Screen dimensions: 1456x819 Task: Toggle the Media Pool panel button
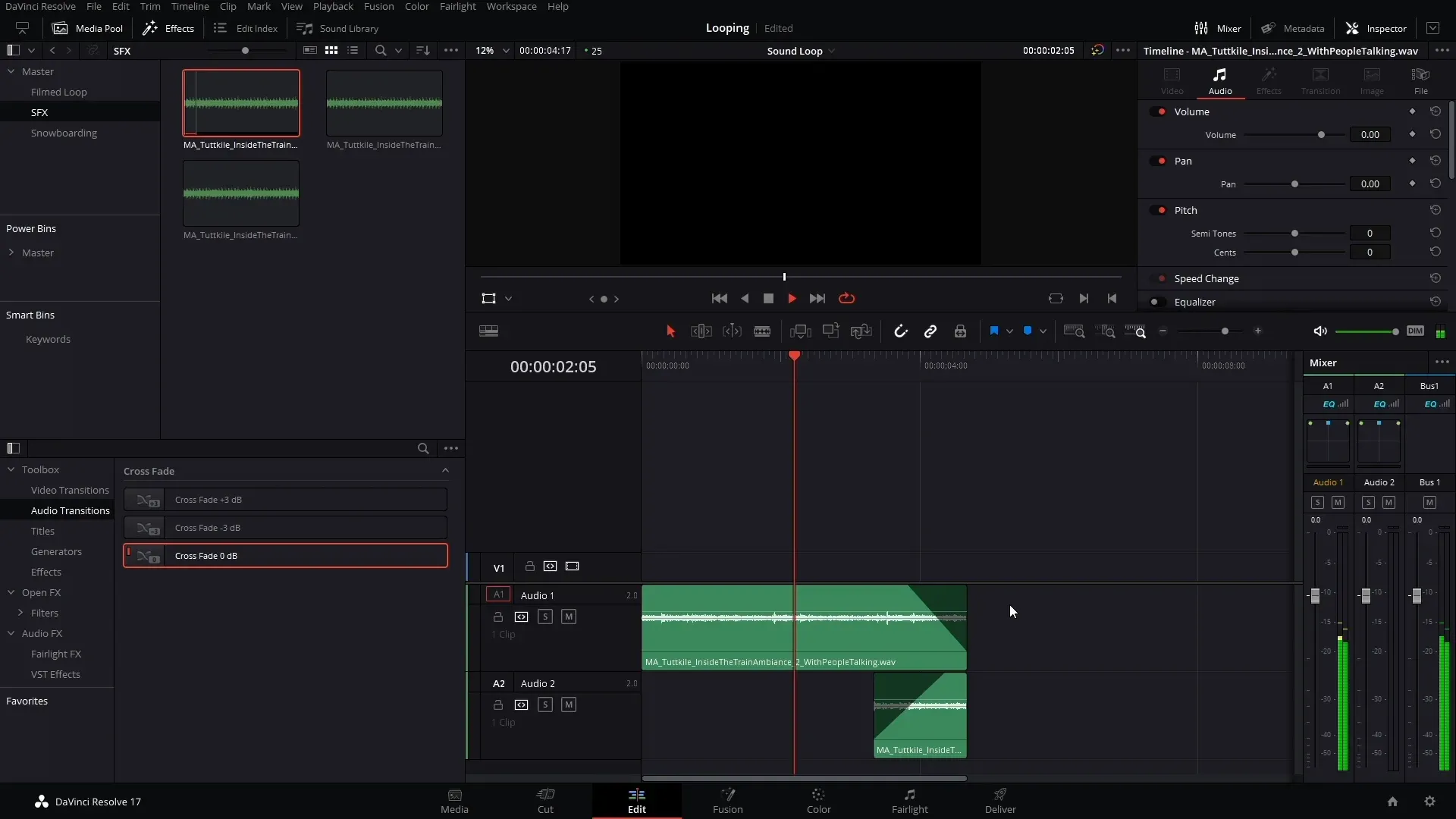pos(88,28)
